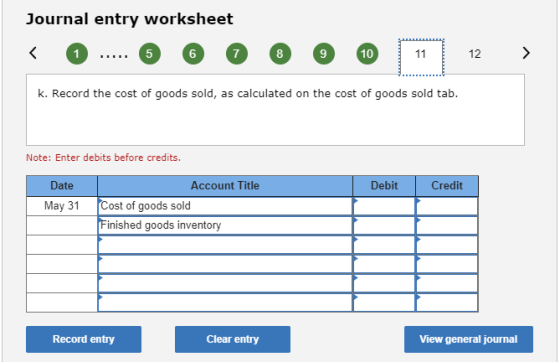Click the Clear entry button

pos(232,339)
